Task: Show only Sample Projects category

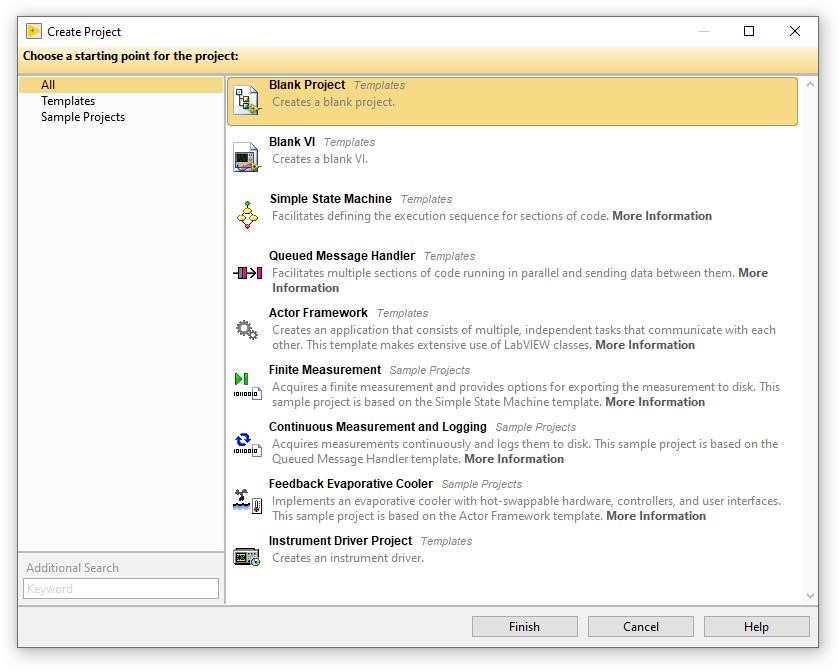Action: (x=83, y=117)
